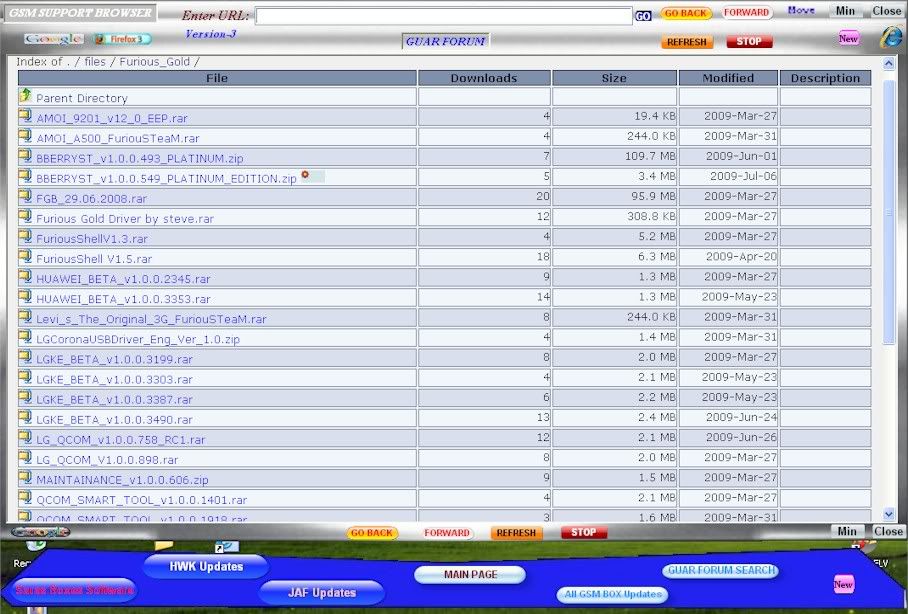908x614 pixels.
Task: Click the file icon beside LGKE_BETA_v1.0.0.3199.rar
Action: coord(25,357)
